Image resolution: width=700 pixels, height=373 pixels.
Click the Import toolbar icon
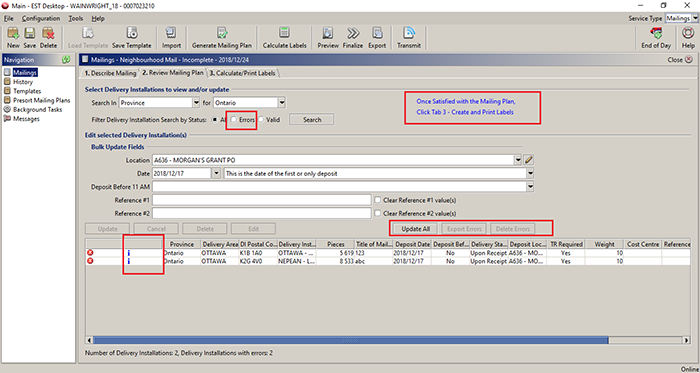tap(171, 33)
